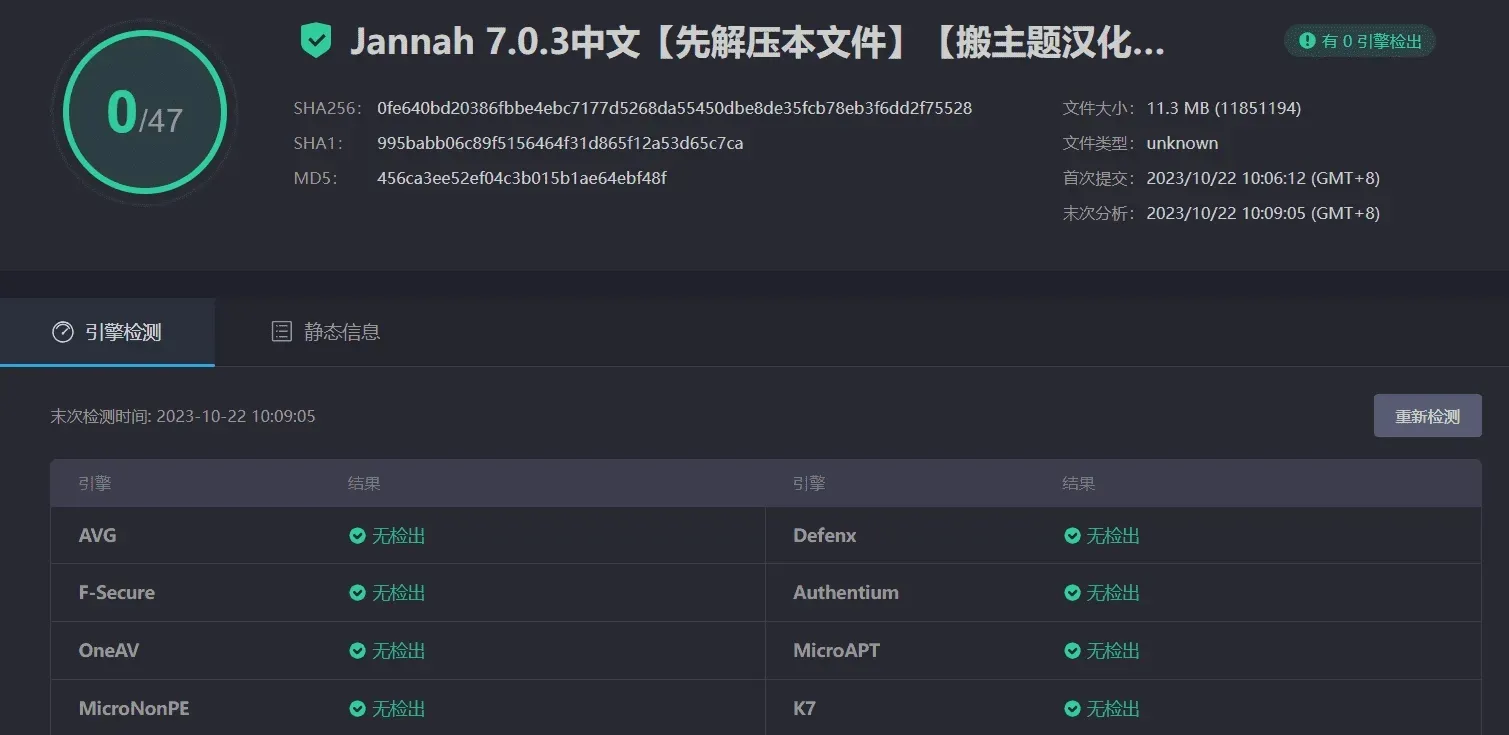Viewport: 1509px width, 735px height.
Task: Click the K7 engine name
Action: pos(805,708)
